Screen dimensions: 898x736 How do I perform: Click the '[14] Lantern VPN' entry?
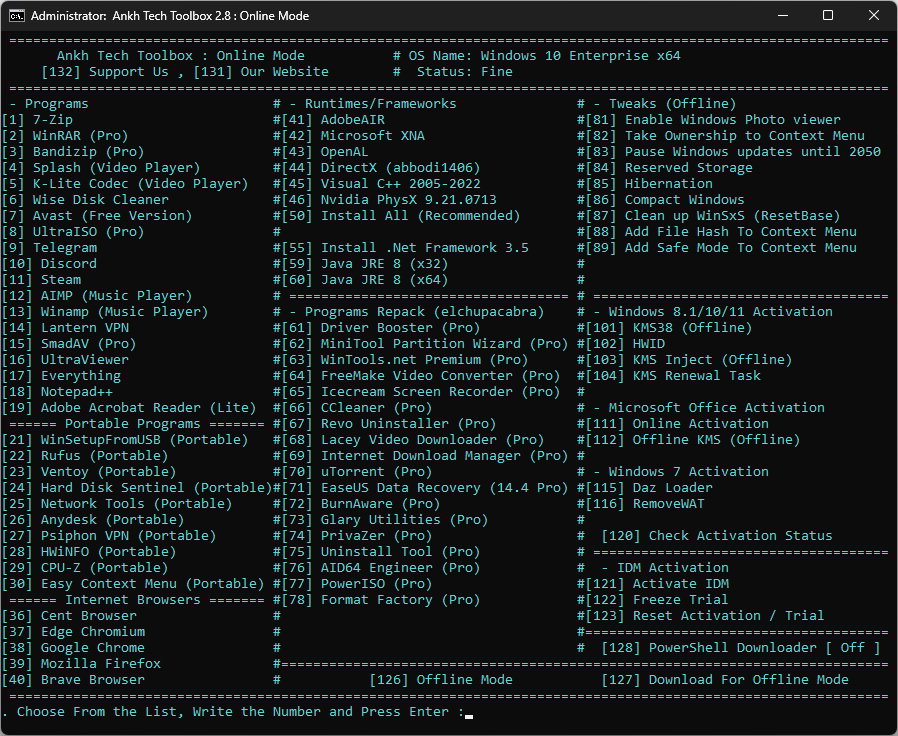[x=65, y=328]
